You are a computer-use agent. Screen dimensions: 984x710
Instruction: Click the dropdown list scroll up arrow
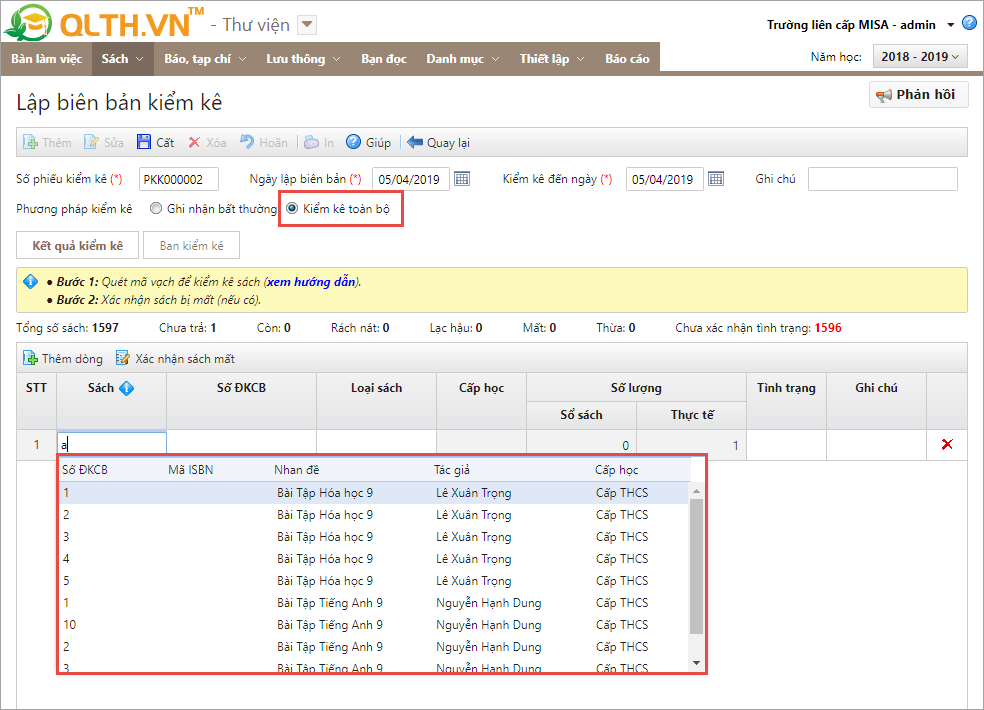696,490
